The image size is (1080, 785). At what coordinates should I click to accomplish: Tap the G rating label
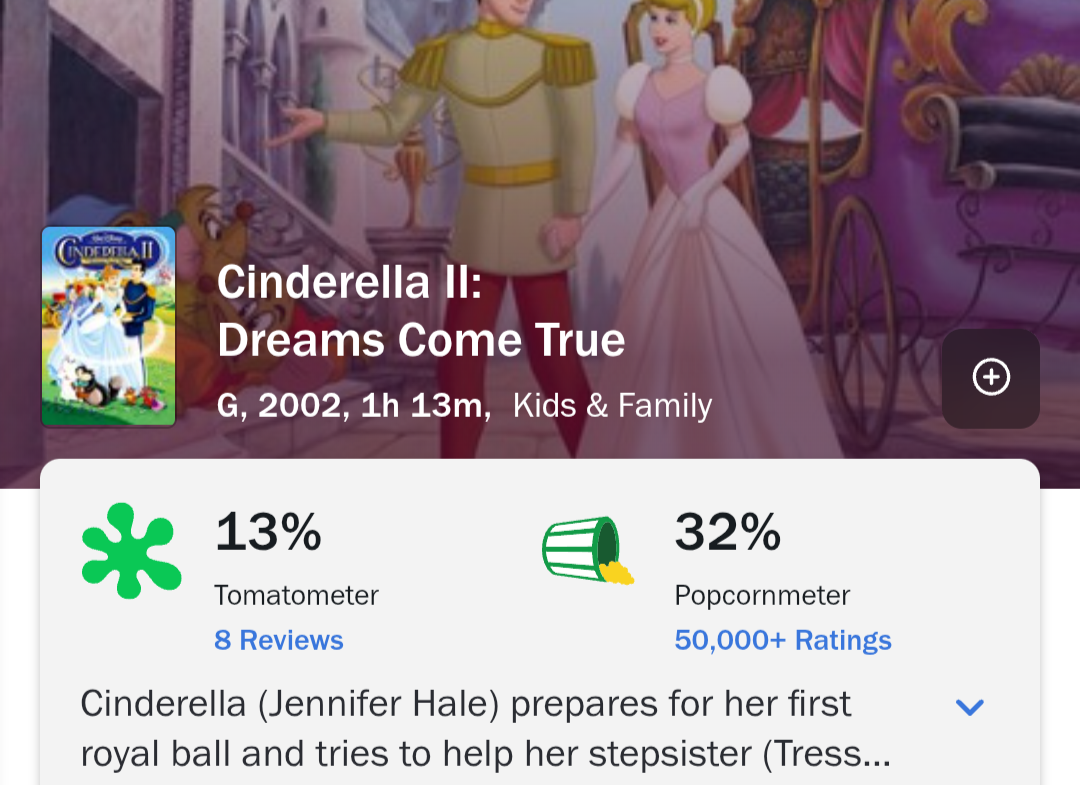(231, 407)
